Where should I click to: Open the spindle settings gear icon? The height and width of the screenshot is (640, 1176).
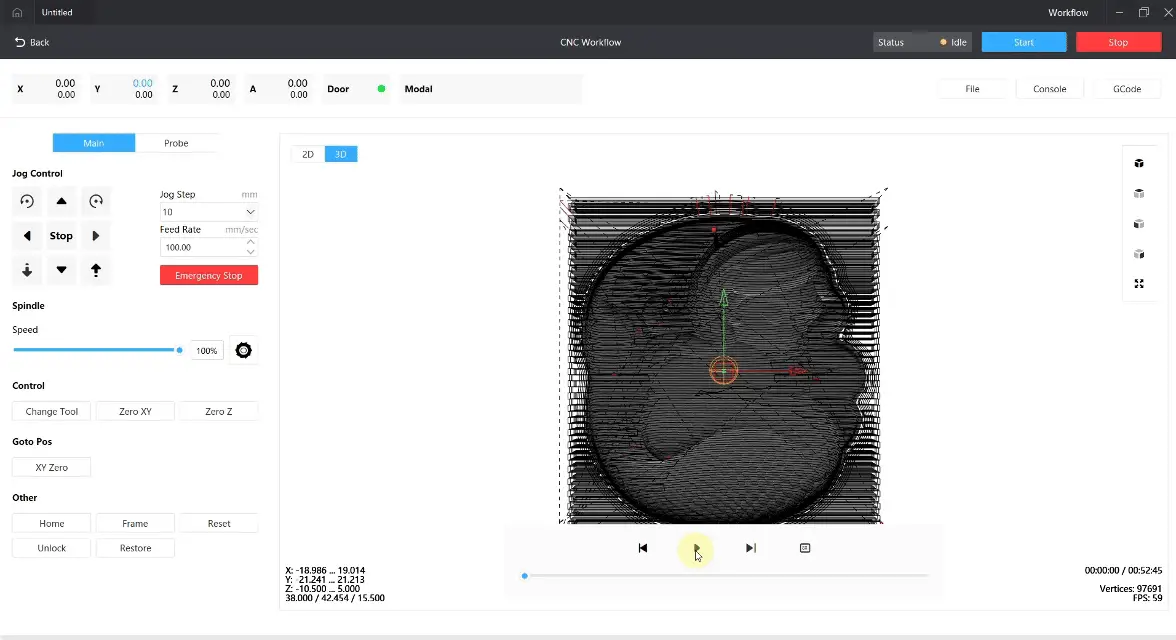click(x=243, y=350)
